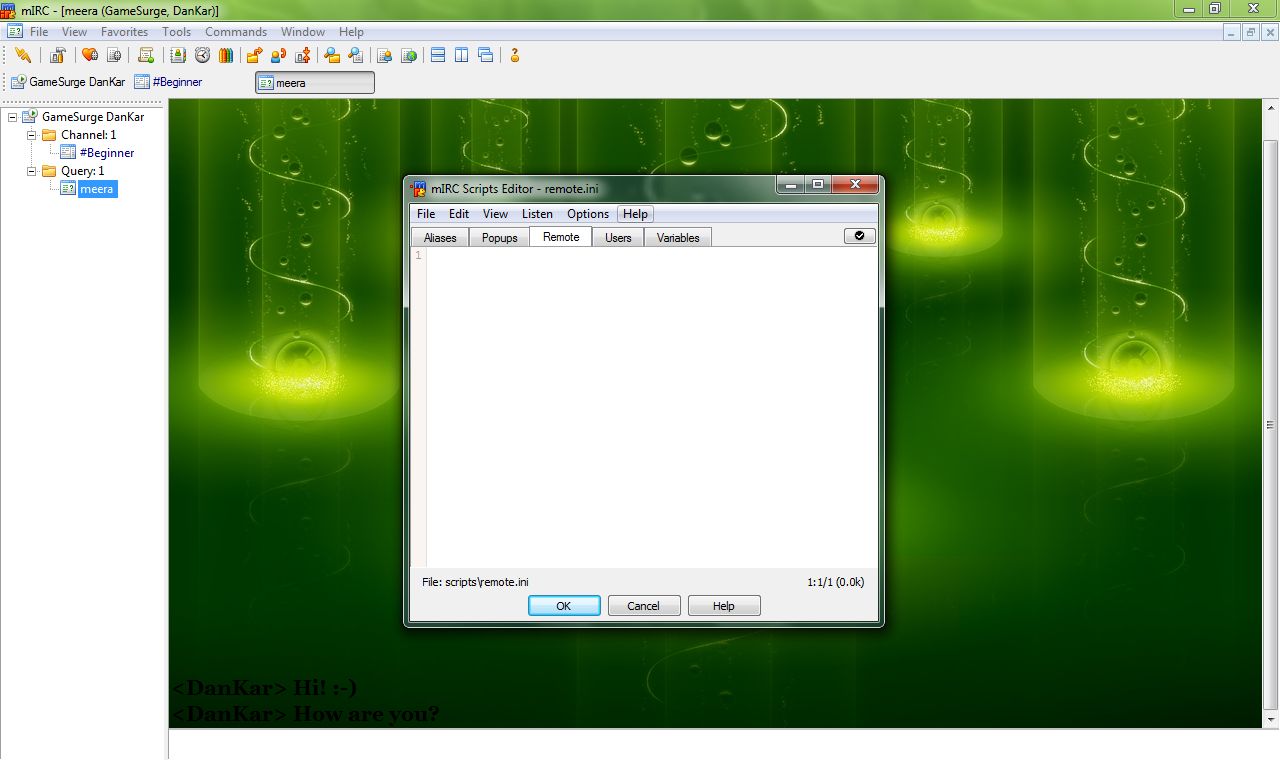Switch to the Popups tab
1280x760 pixels.
500,238
